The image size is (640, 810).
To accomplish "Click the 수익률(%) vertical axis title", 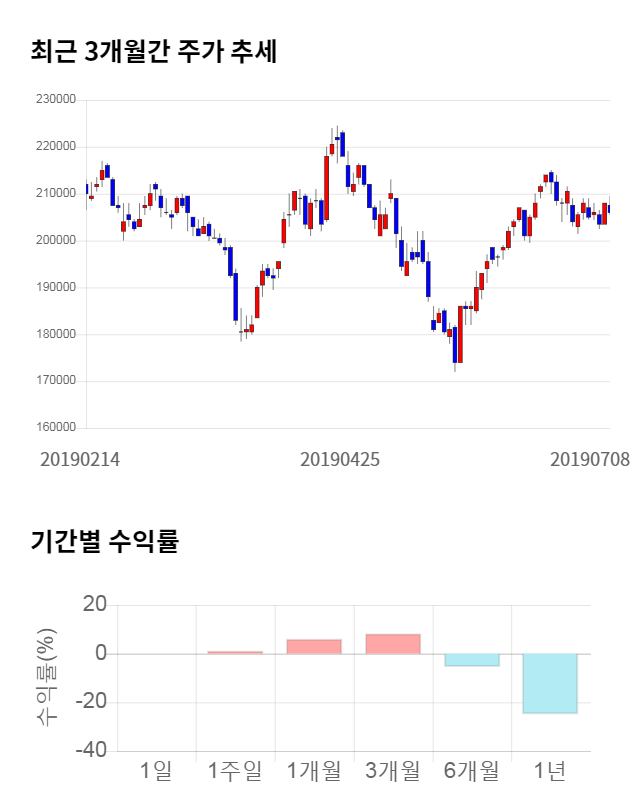I will pyautogui.click(x=46, y=677).
